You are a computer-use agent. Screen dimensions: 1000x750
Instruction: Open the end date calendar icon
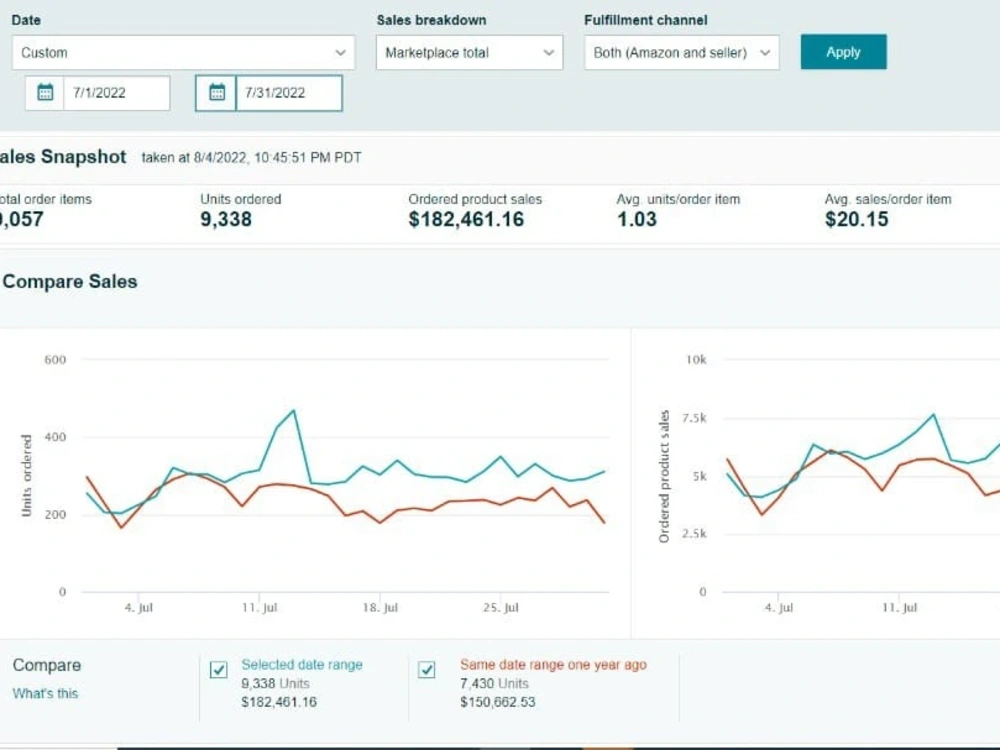pyautogui.click(x=217, y=92)
